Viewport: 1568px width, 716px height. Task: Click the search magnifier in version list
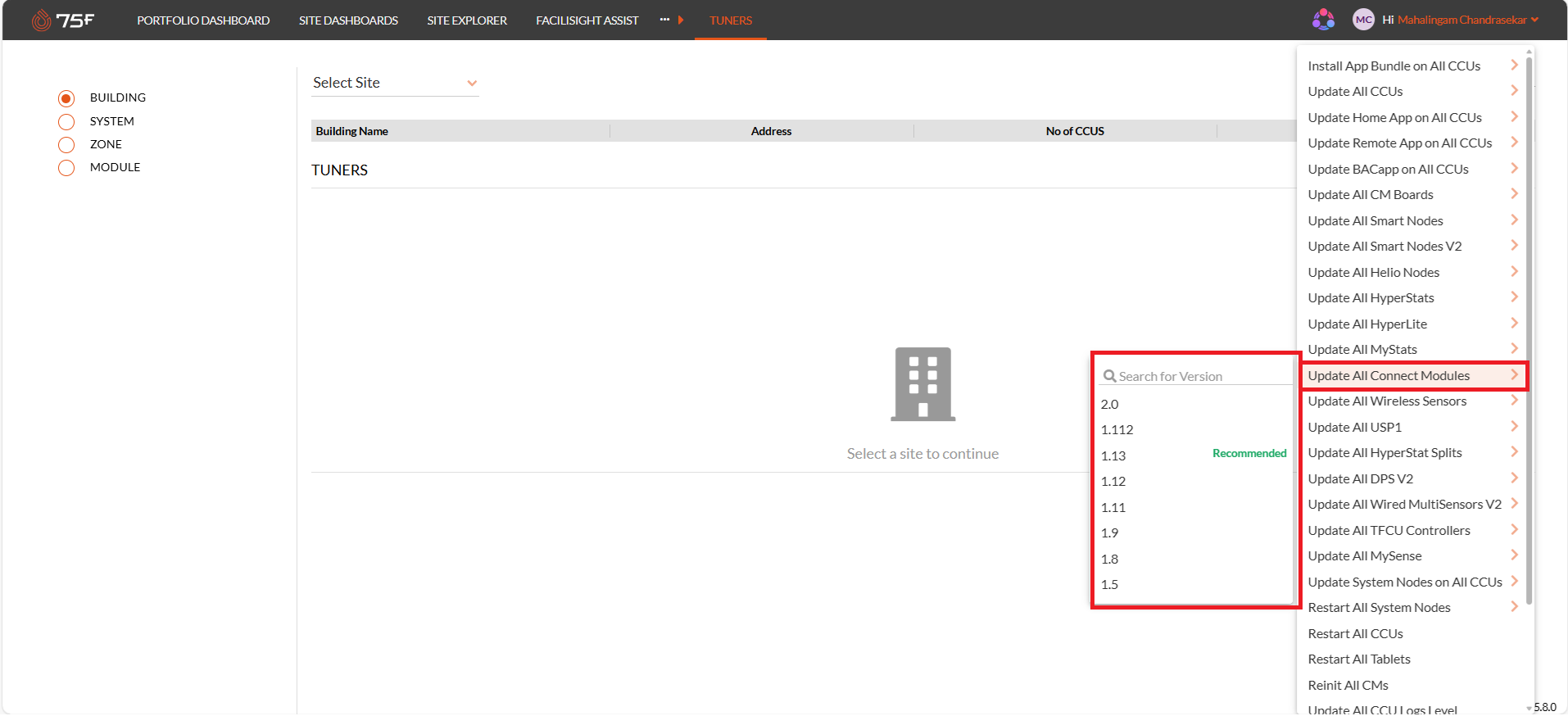pyautogui.click(x=1110, y=376)
